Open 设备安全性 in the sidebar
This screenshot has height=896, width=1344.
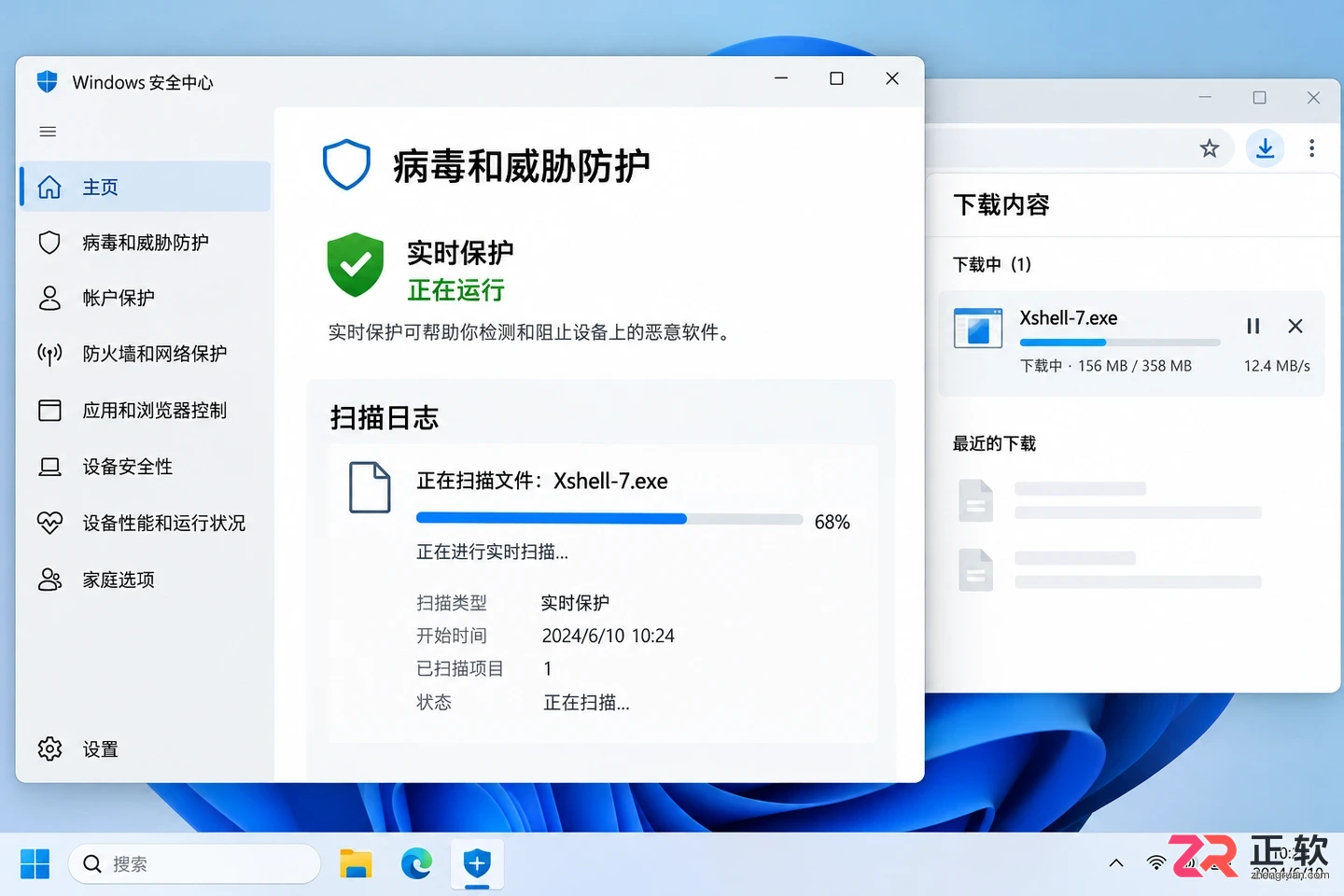[146, 467]
